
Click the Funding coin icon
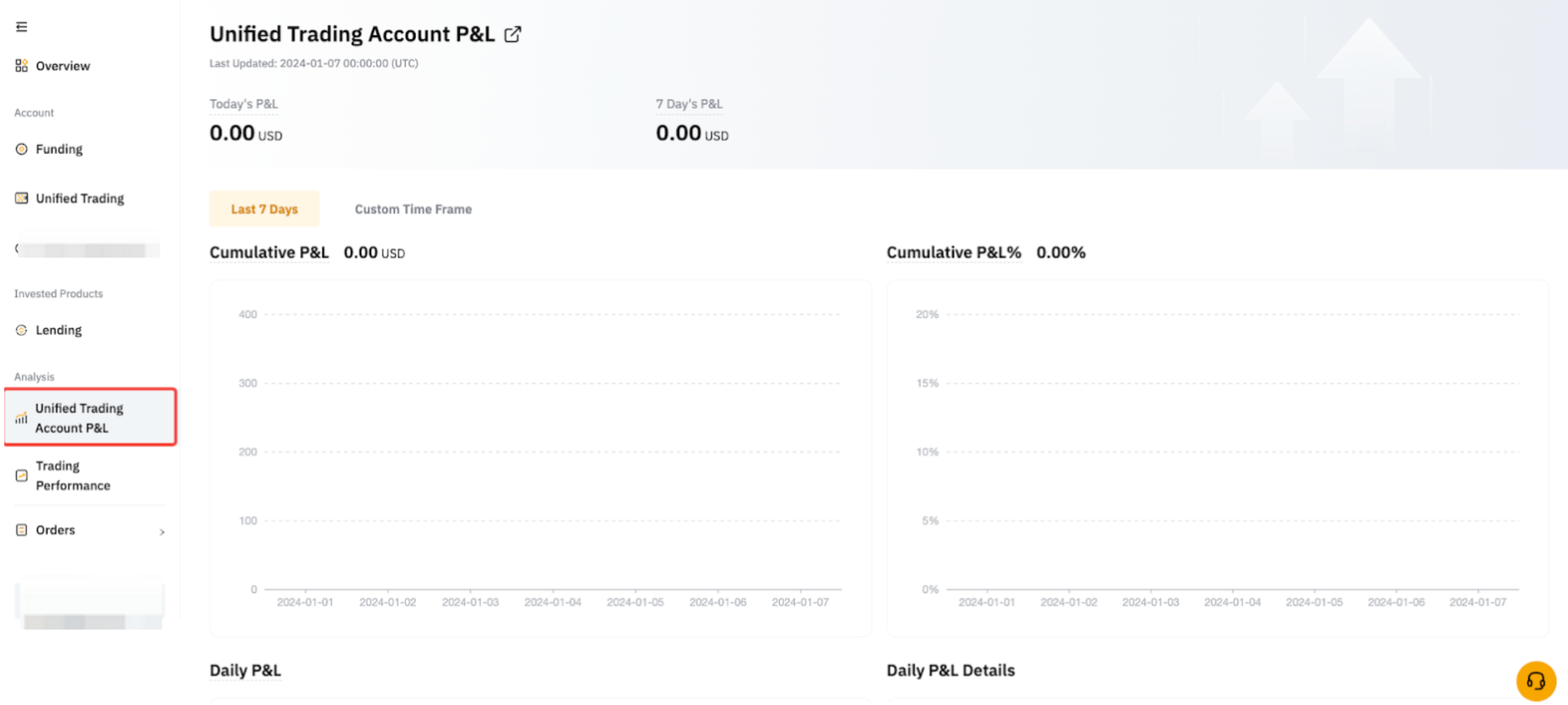(21, 149)
